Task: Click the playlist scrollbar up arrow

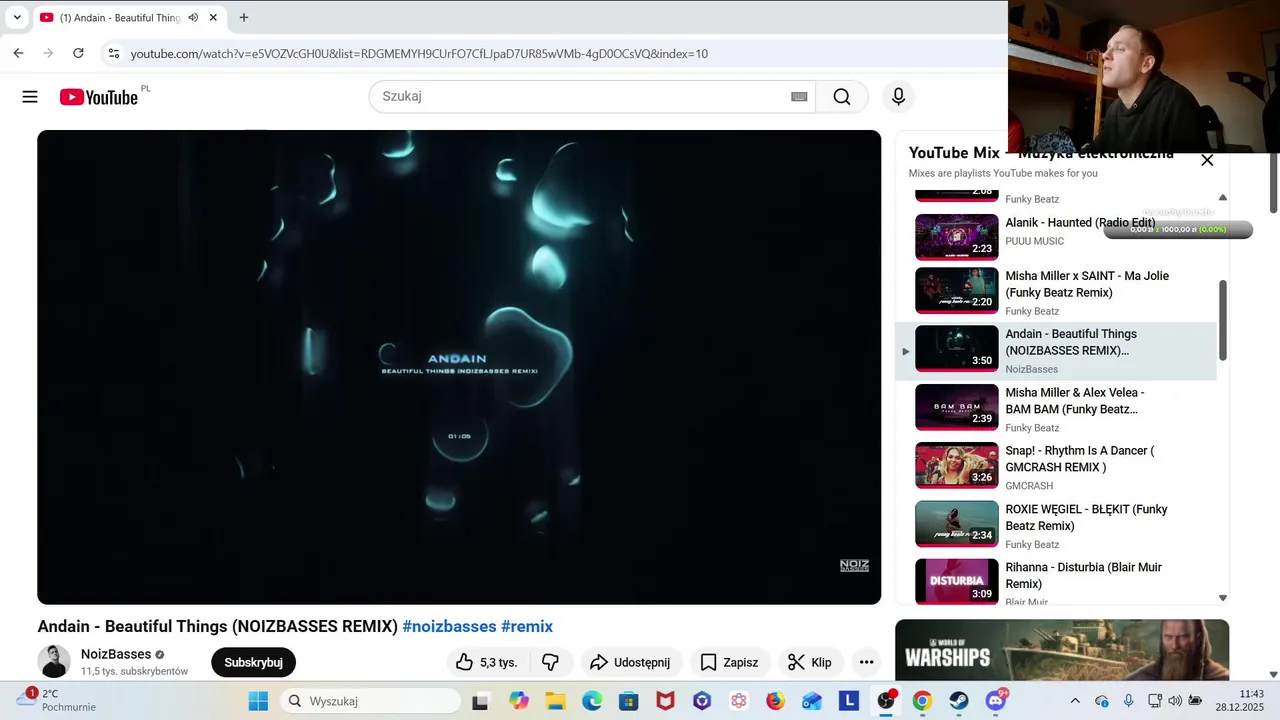Action: (x=1222, y=198)
